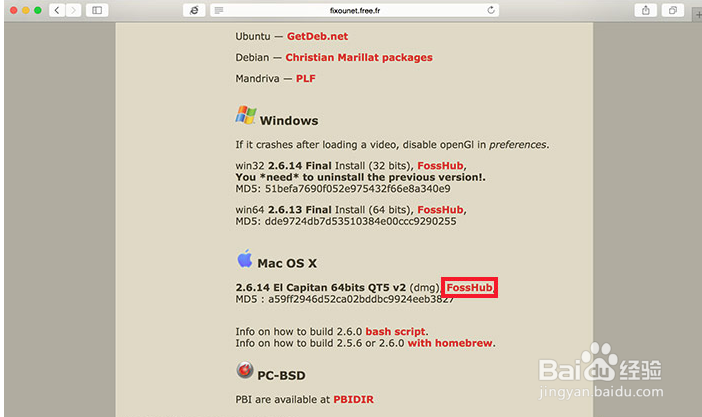
Task: Click the PC-BSD logo icon
Action: click(x=244, y=370)
